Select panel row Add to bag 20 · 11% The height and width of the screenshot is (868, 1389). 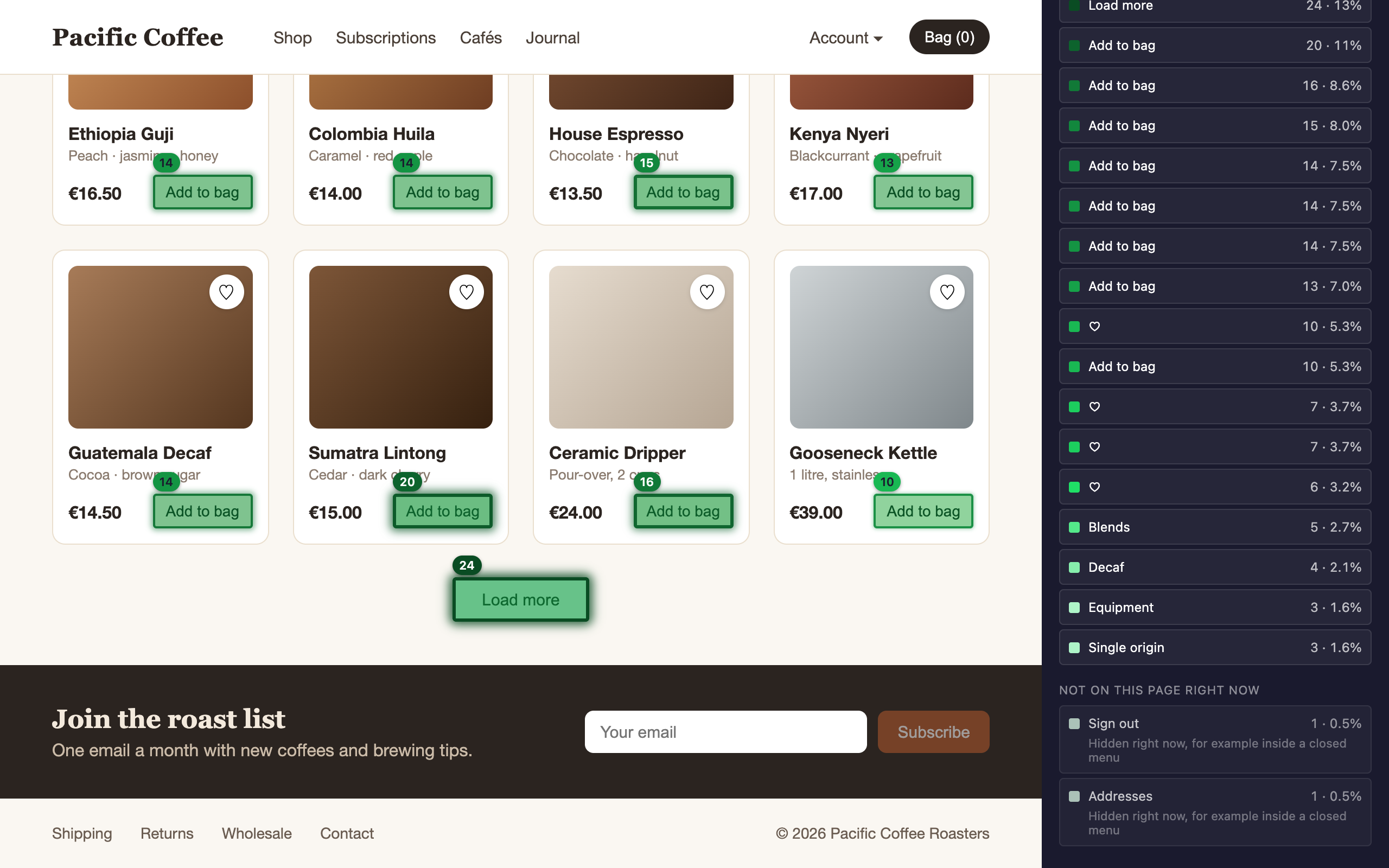1214,46
